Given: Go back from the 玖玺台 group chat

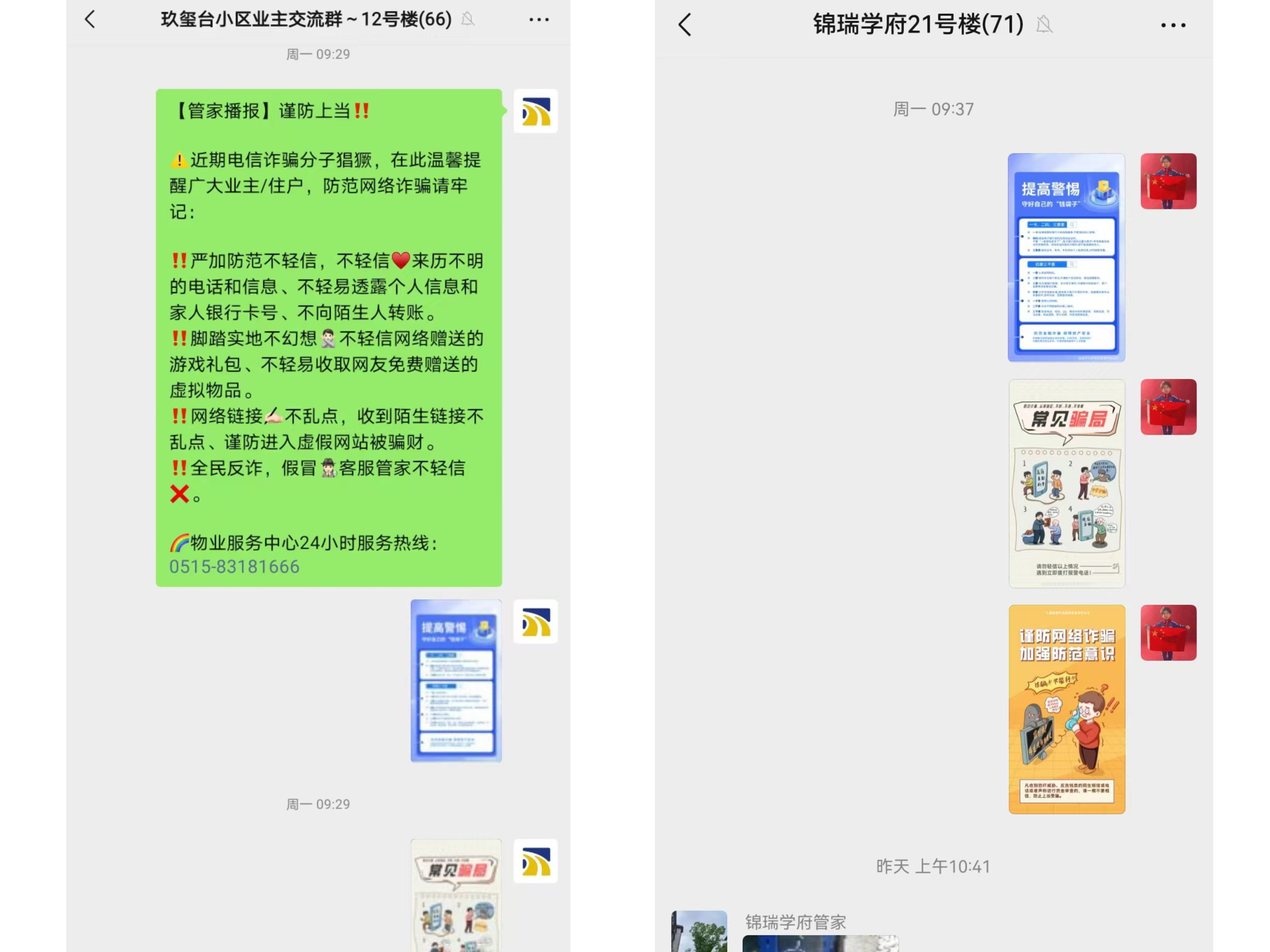Looking at the screenshot, I should 90,20.
